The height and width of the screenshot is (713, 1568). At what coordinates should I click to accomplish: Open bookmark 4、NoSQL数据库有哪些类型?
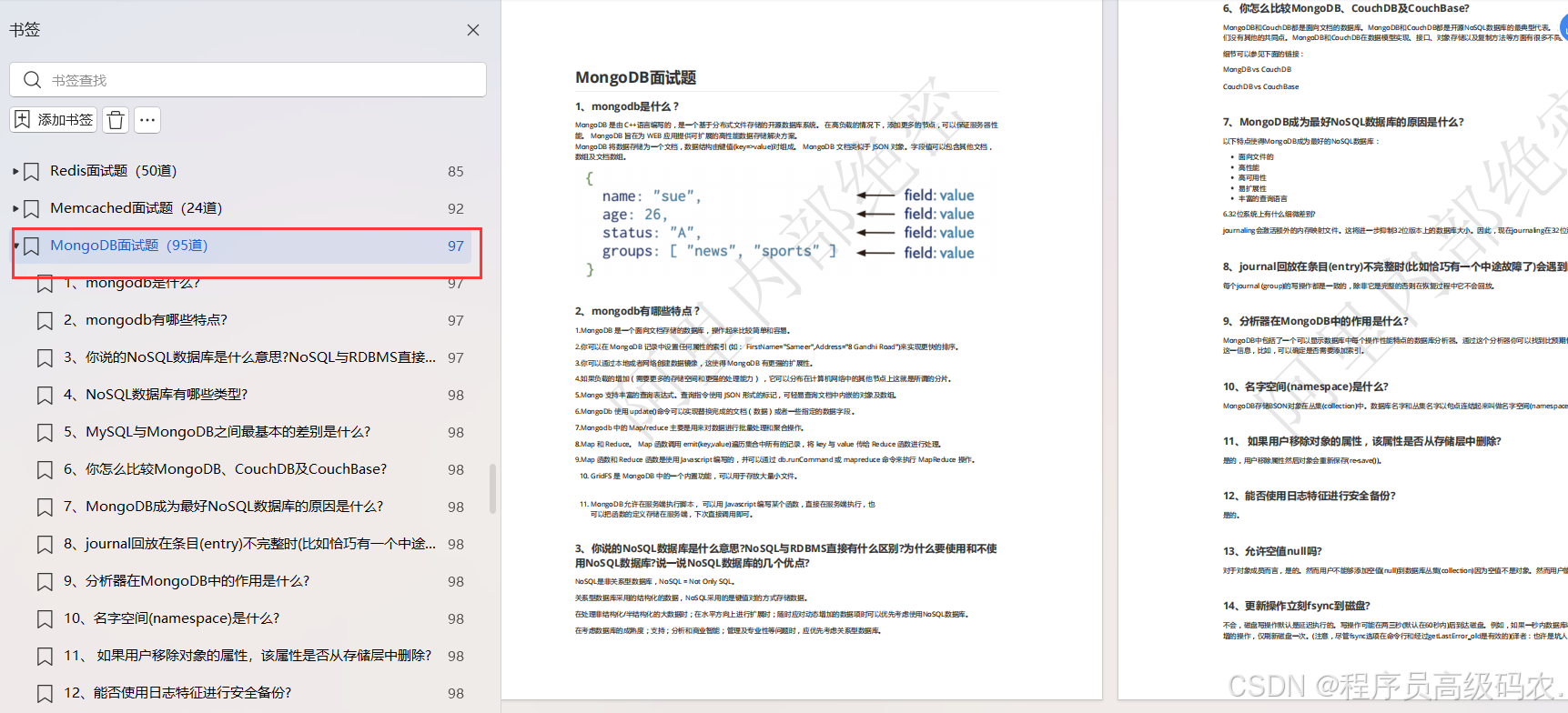tap(156, 395)
